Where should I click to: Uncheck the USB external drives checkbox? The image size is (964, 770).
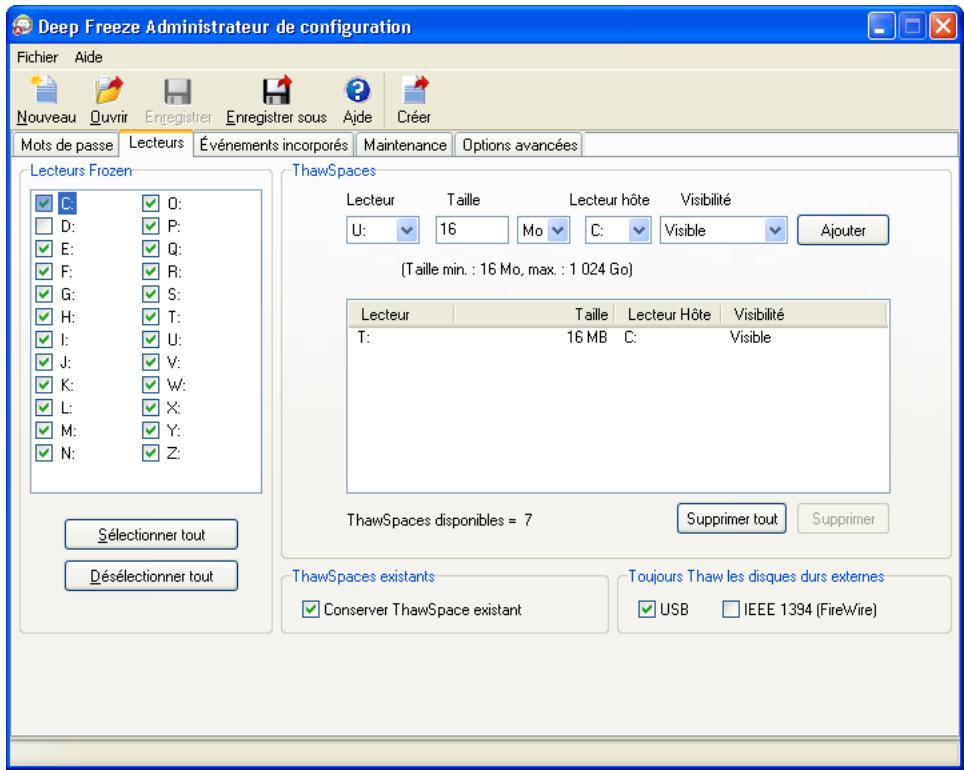coord(647,609)
